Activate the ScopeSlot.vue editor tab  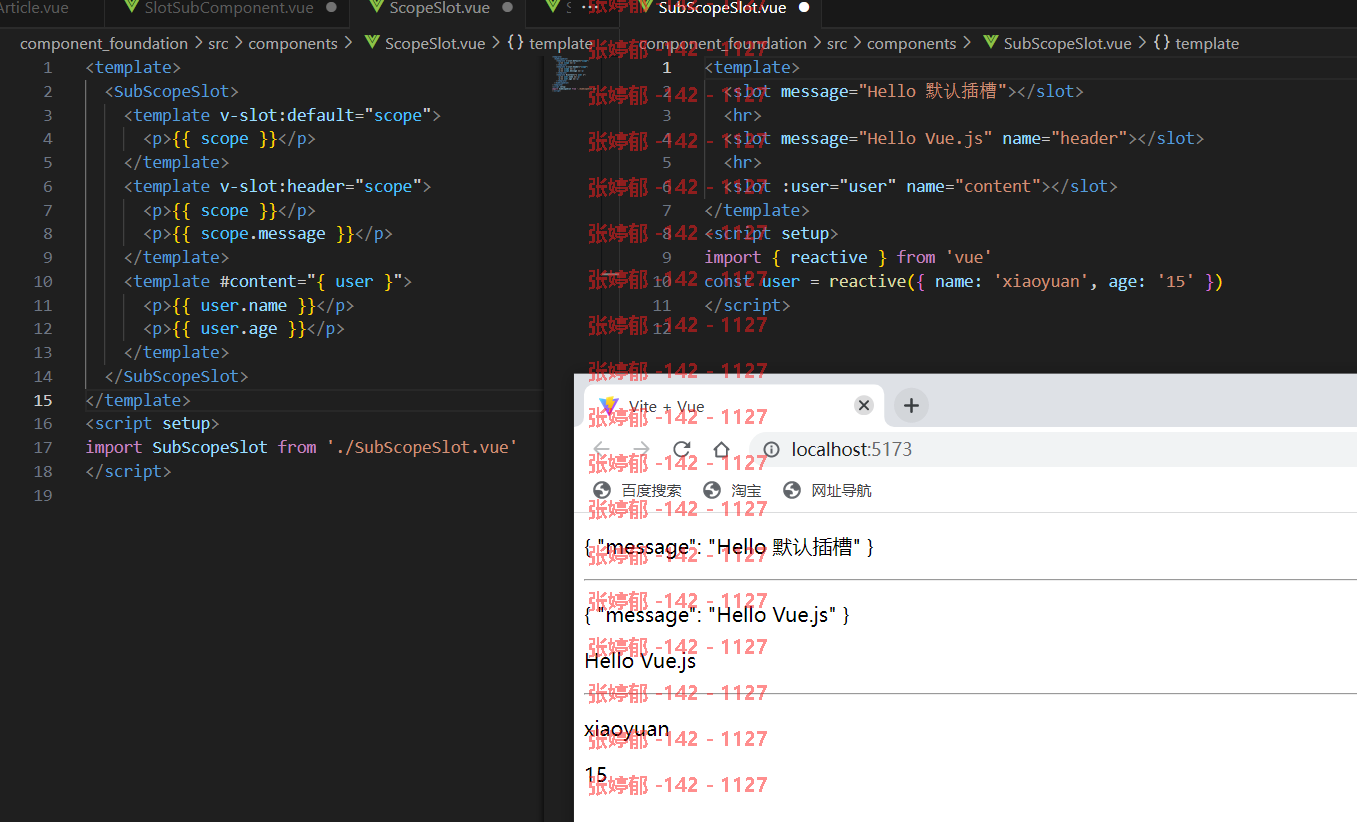(x=438, y=8)
